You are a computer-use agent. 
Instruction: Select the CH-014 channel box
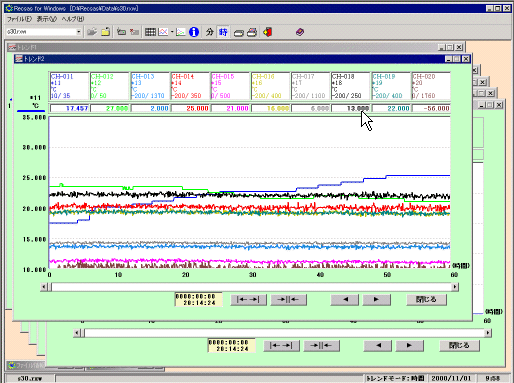pos(190,86)
